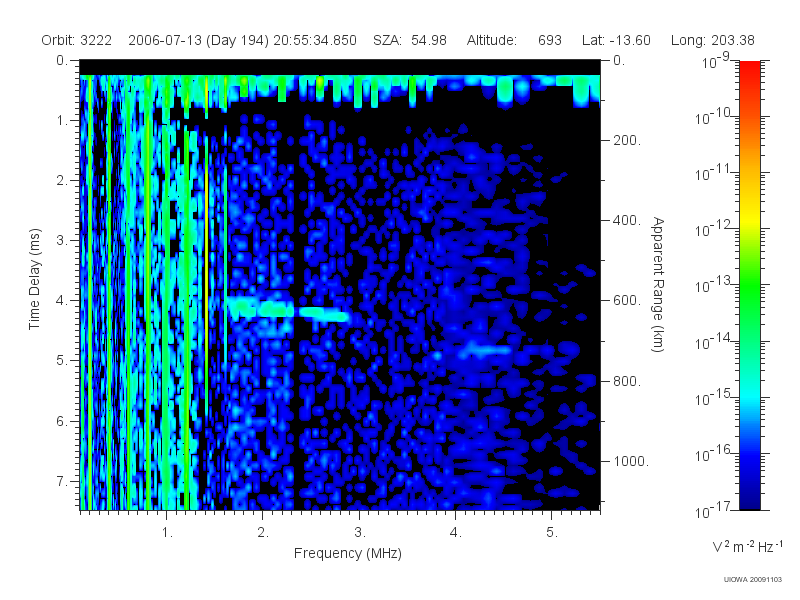Click the SZA: 54.98 value

coord(410,40)
